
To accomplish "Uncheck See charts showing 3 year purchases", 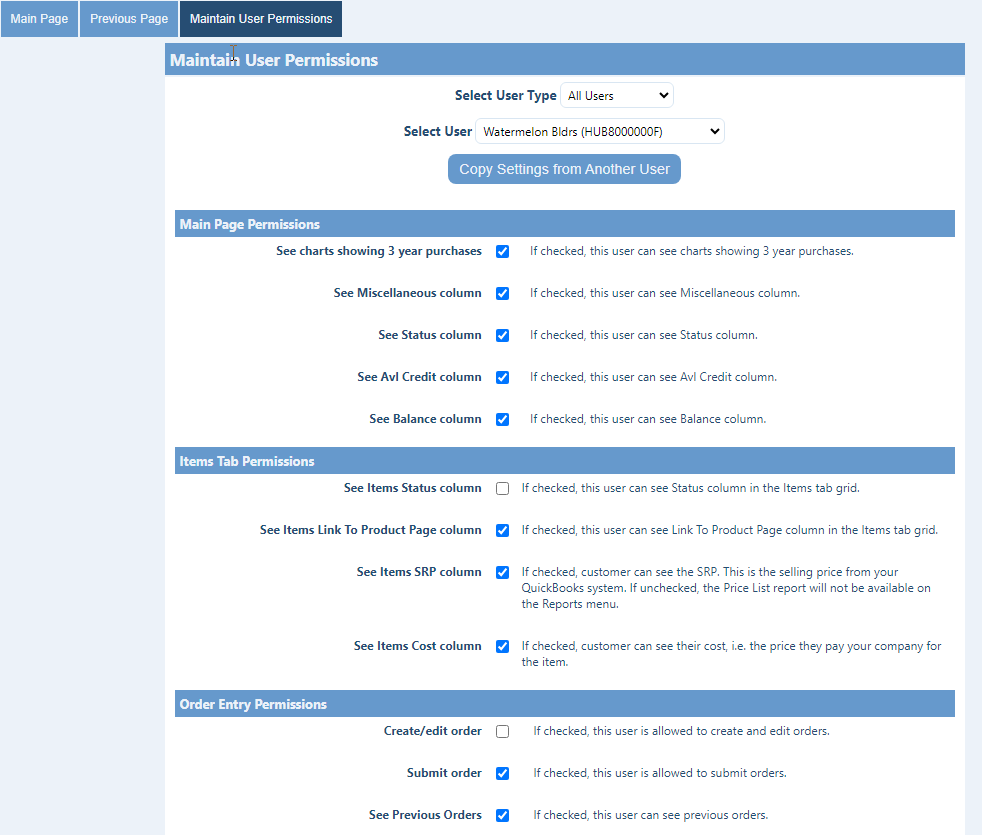I will coord(503,252).
